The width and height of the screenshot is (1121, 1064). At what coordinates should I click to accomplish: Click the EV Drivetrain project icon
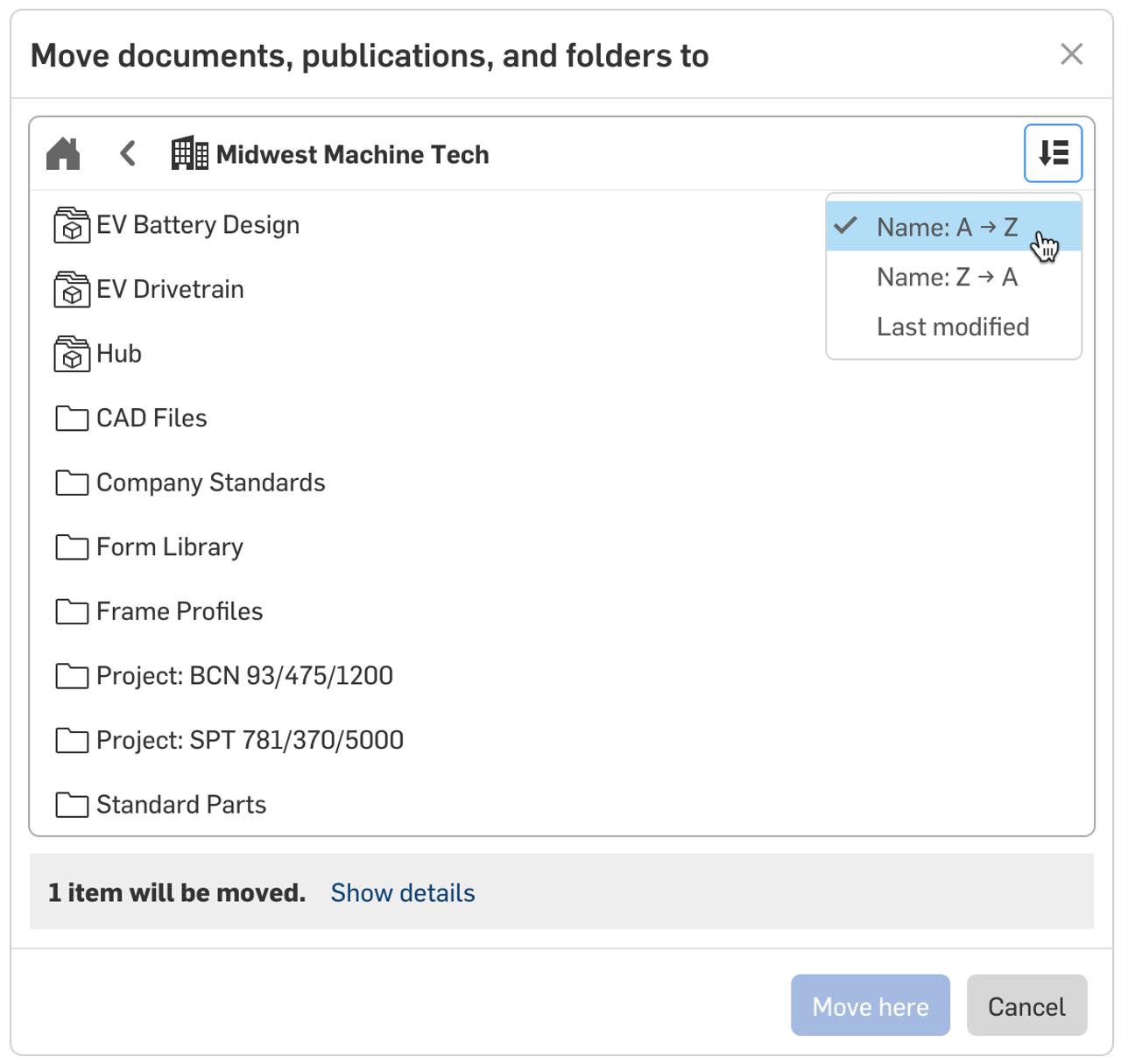coord(72,289)
